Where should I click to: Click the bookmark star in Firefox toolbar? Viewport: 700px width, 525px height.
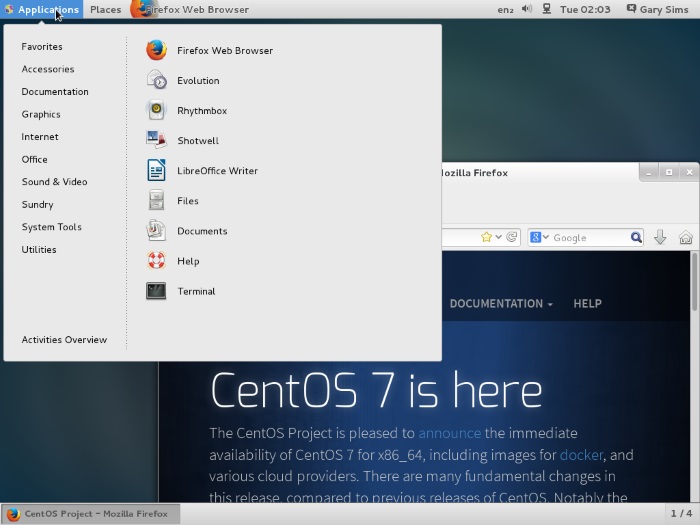click(486, 237)
